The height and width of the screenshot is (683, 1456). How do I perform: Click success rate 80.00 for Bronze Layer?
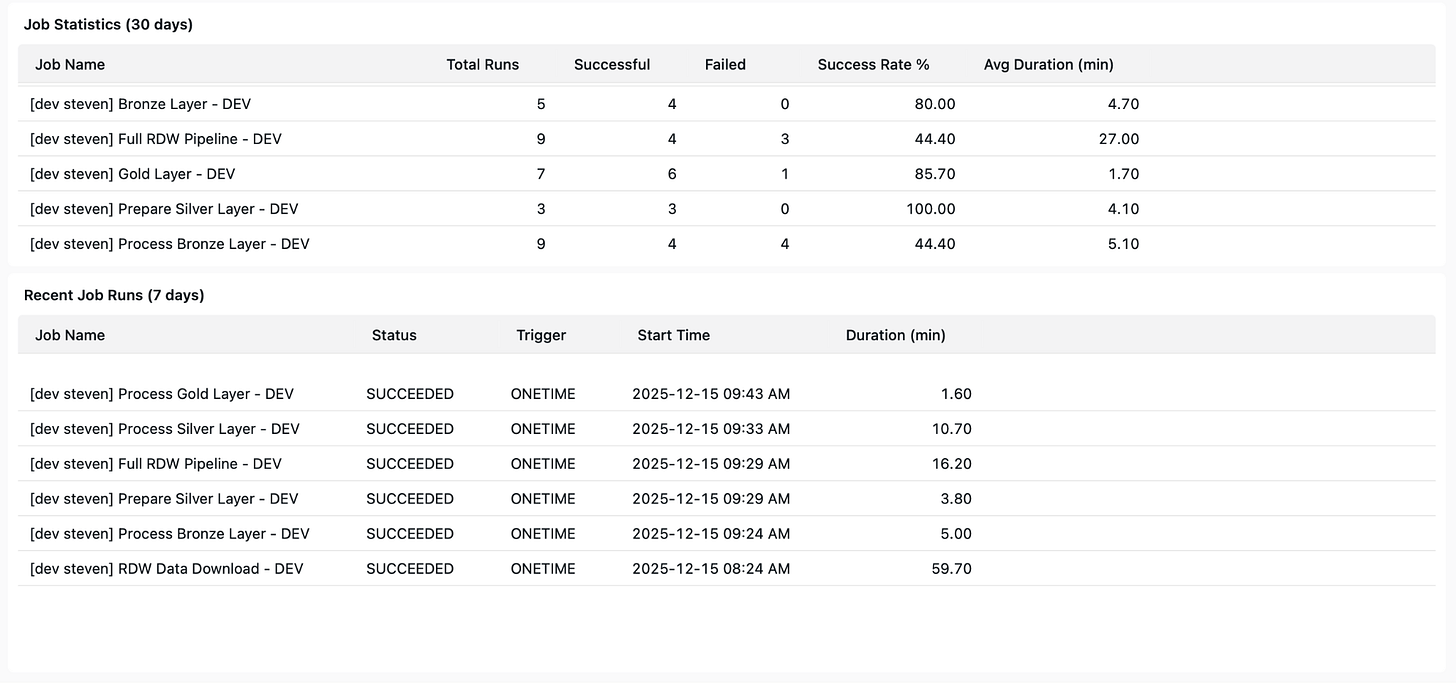(934, 104)
